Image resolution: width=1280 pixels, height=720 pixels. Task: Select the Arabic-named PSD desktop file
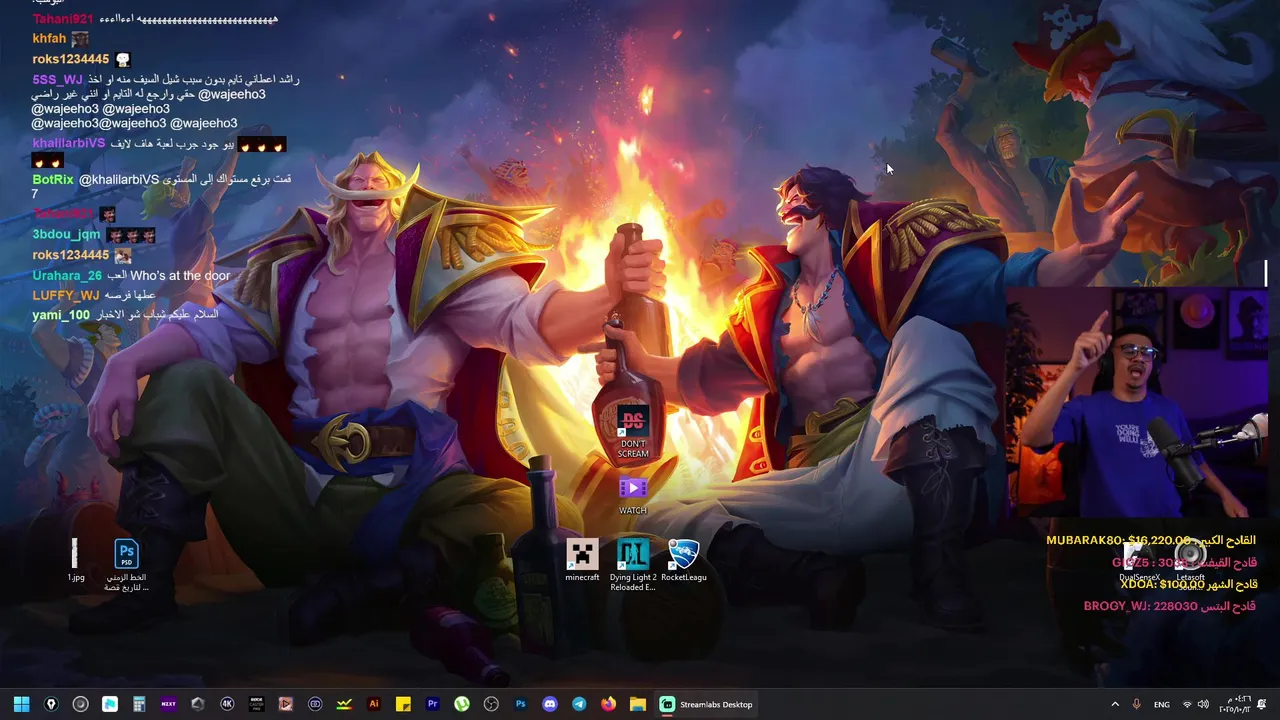126,566
